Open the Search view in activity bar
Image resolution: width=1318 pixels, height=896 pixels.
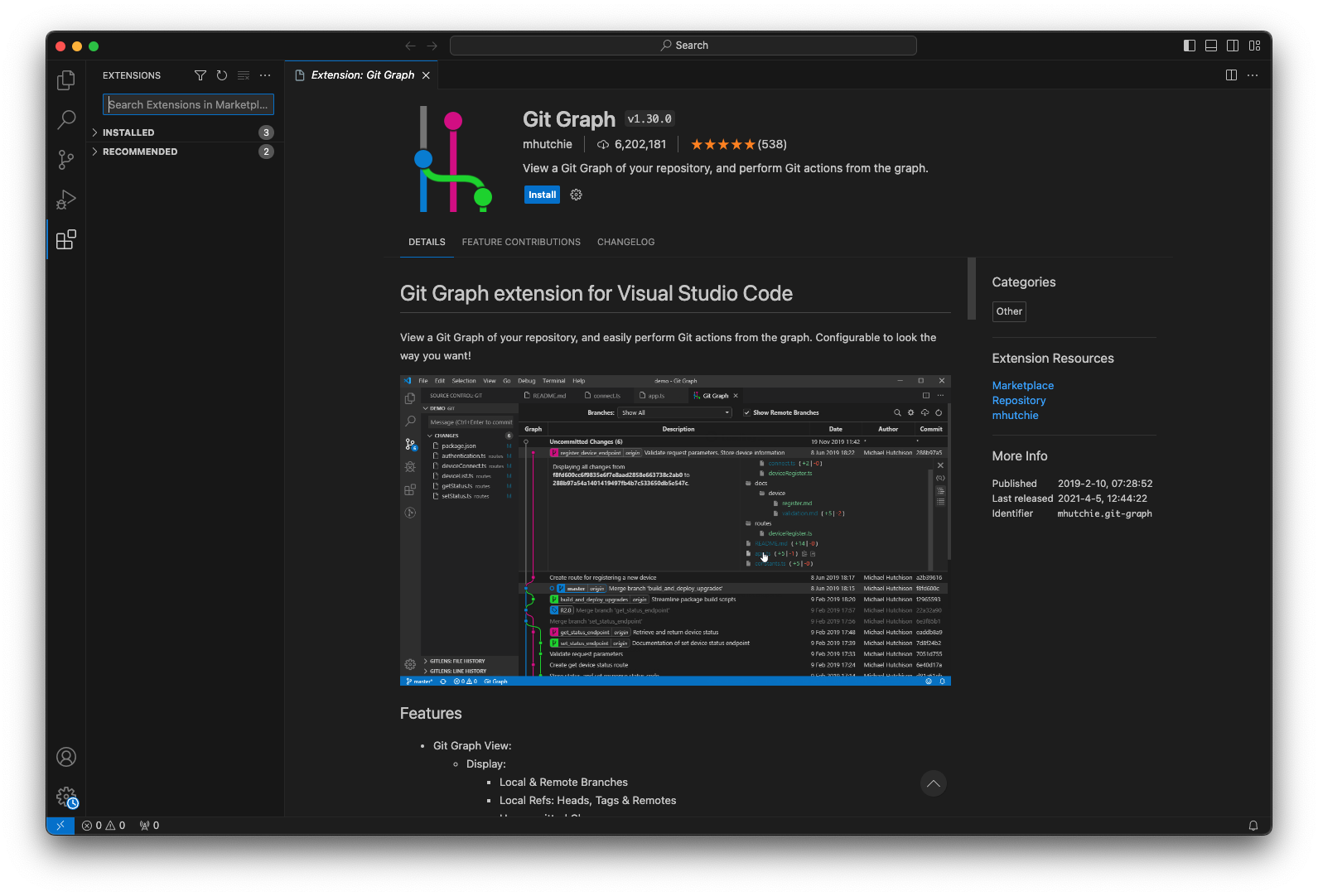point(66,120)
